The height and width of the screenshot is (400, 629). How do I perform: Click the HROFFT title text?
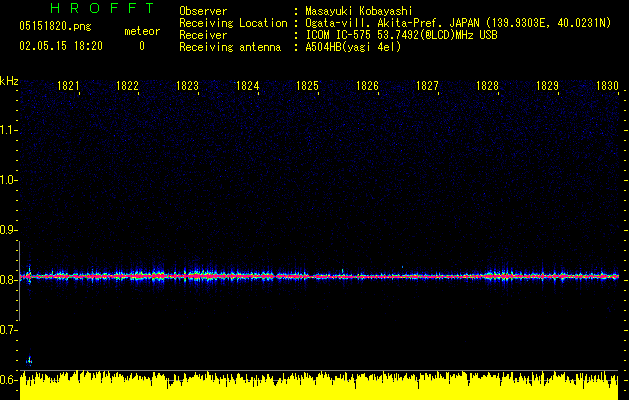[102, 8]
